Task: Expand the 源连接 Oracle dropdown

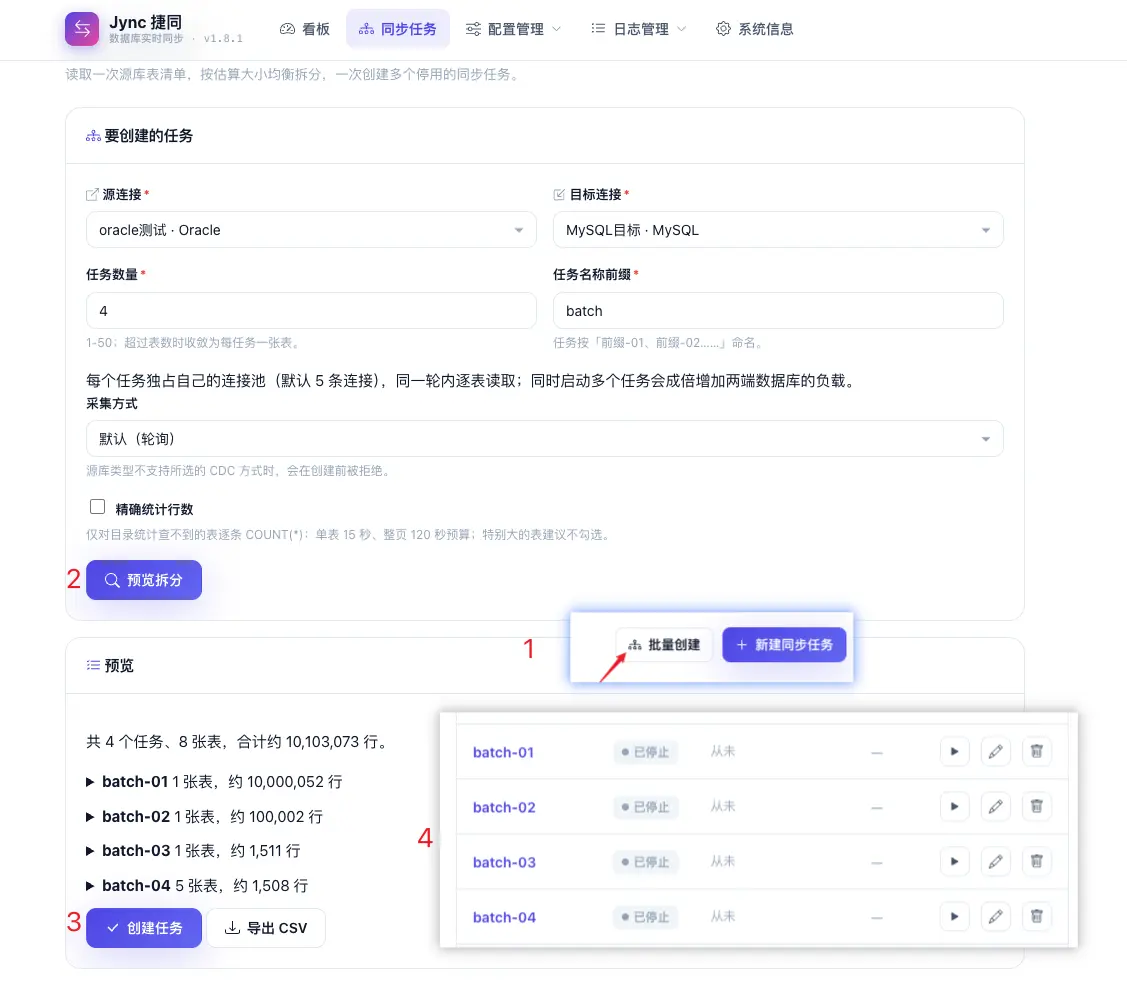Action: [x=311, y=230]
